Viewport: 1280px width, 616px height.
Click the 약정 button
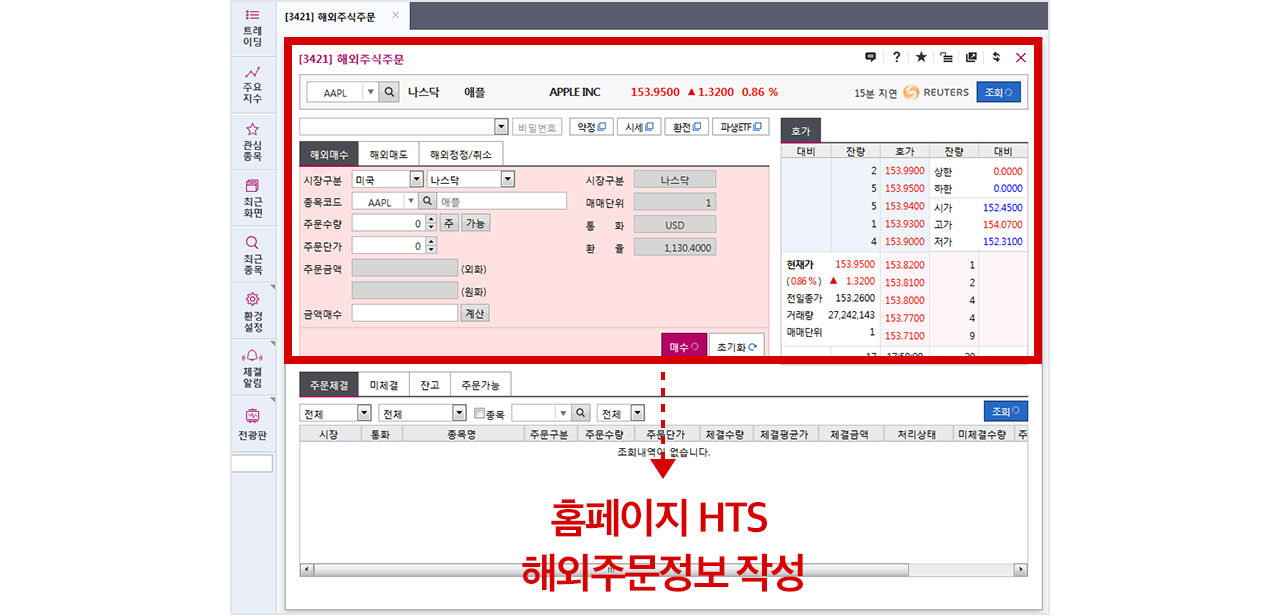tap(591, 127)
